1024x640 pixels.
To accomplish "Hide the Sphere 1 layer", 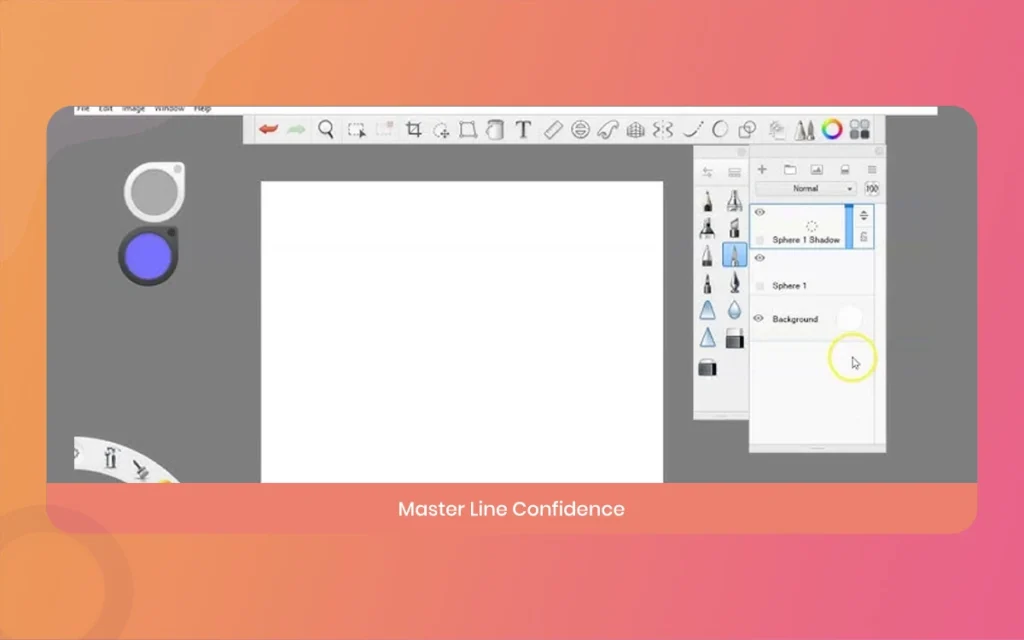I will (x=760, y=258).
